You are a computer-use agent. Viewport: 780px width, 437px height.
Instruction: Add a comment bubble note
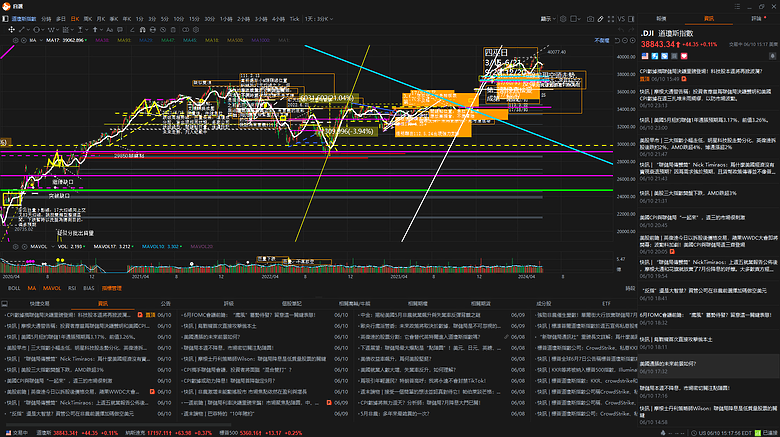120,30
